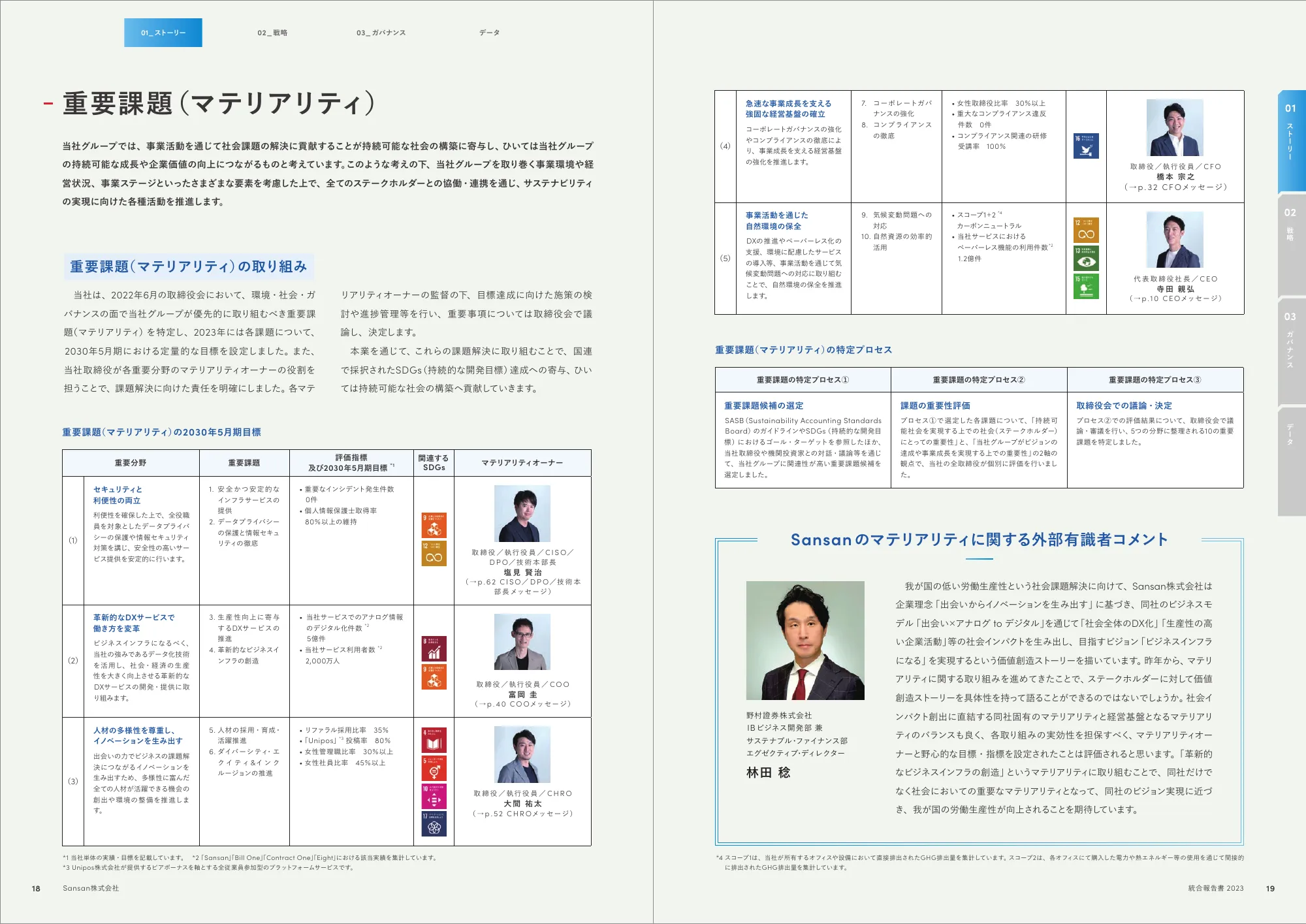Viewport: 1306px width, 924px height.
Task: Click the heading 重要課題(マテリアリティ)の取り組み
Action: 188,266
